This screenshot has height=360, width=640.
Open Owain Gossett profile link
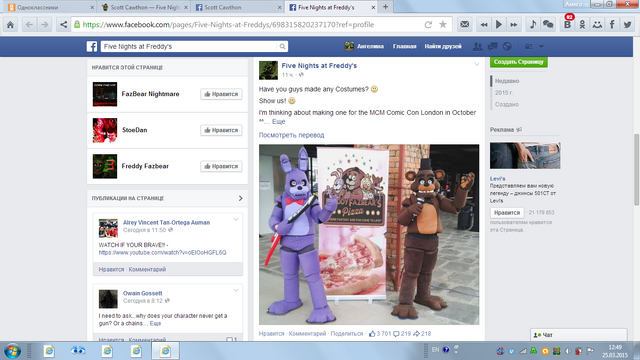tap(142, 293)
